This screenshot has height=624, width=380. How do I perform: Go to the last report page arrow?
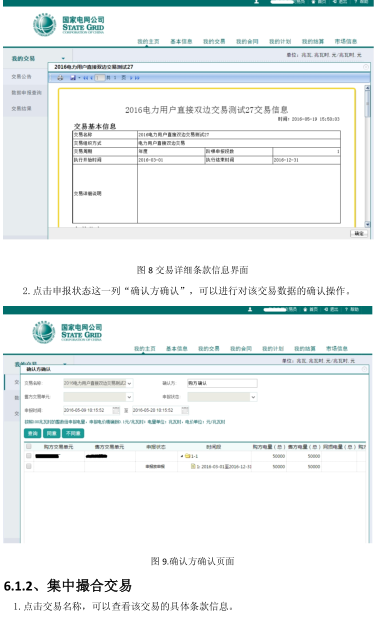coord(137,78)
